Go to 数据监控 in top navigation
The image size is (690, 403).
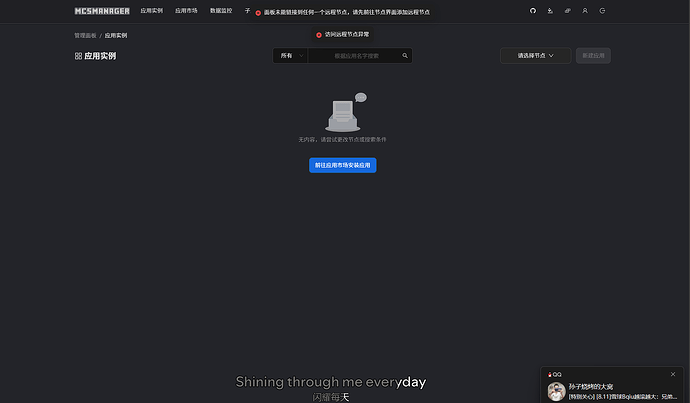[x=221, y=11]
